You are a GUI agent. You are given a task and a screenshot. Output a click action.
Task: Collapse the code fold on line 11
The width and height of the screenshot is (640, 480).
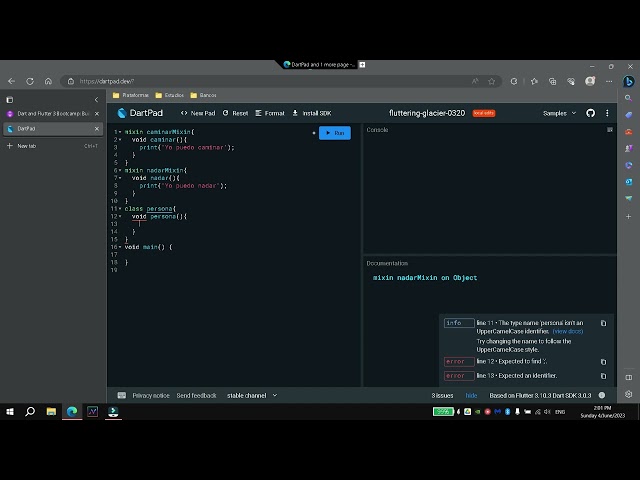[121, 209]
